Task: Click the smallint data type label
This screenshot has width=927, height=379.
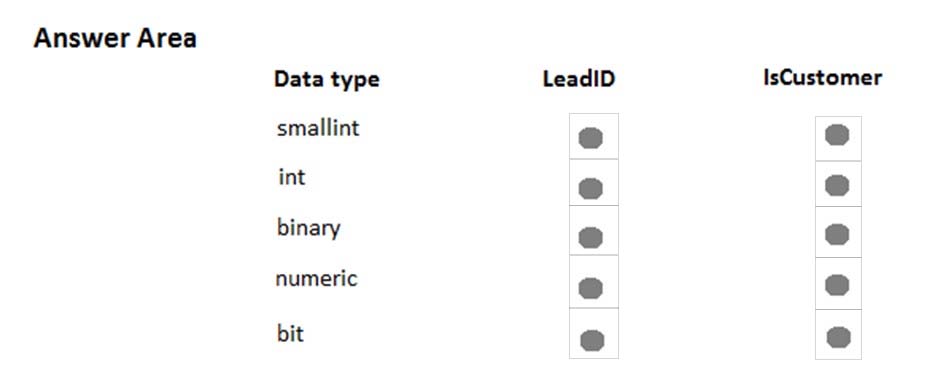Action: 317,128
